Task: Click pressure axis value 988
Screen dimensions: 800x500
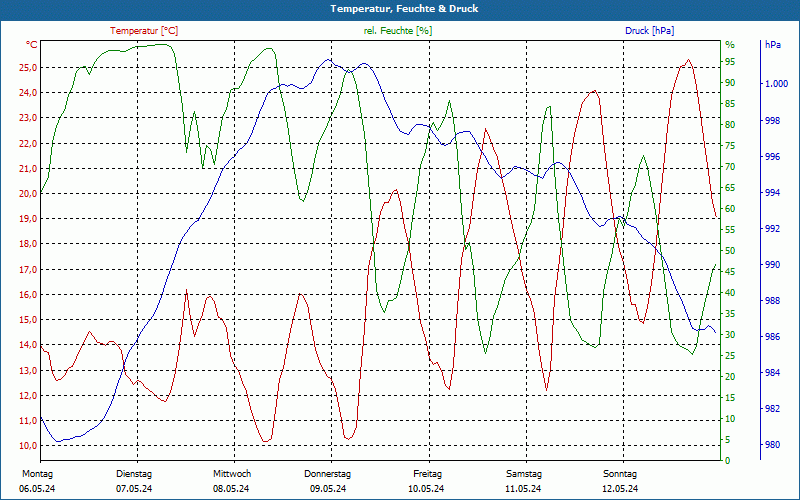Action: coord(772,301)
